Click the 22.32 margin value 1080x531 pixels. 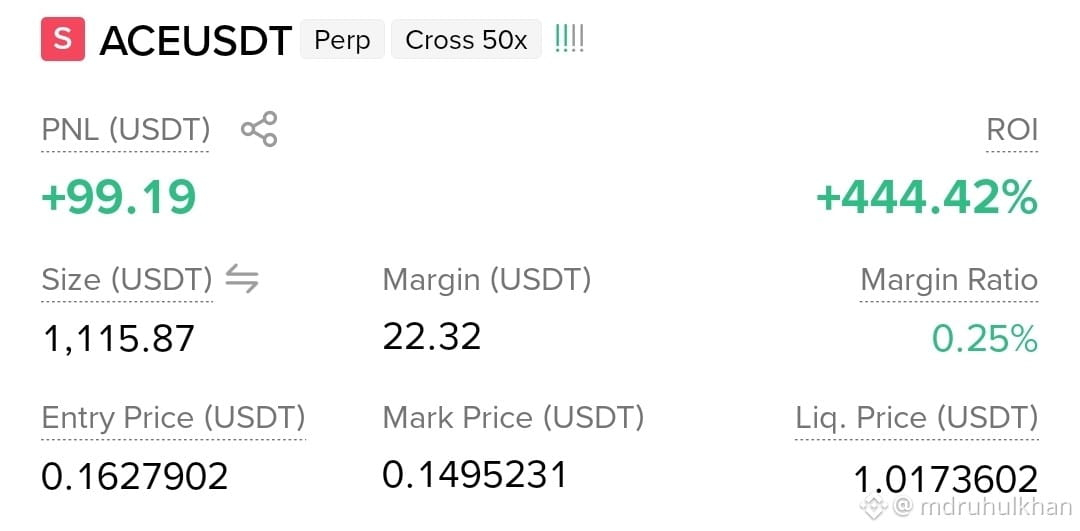tap(432, 337)
